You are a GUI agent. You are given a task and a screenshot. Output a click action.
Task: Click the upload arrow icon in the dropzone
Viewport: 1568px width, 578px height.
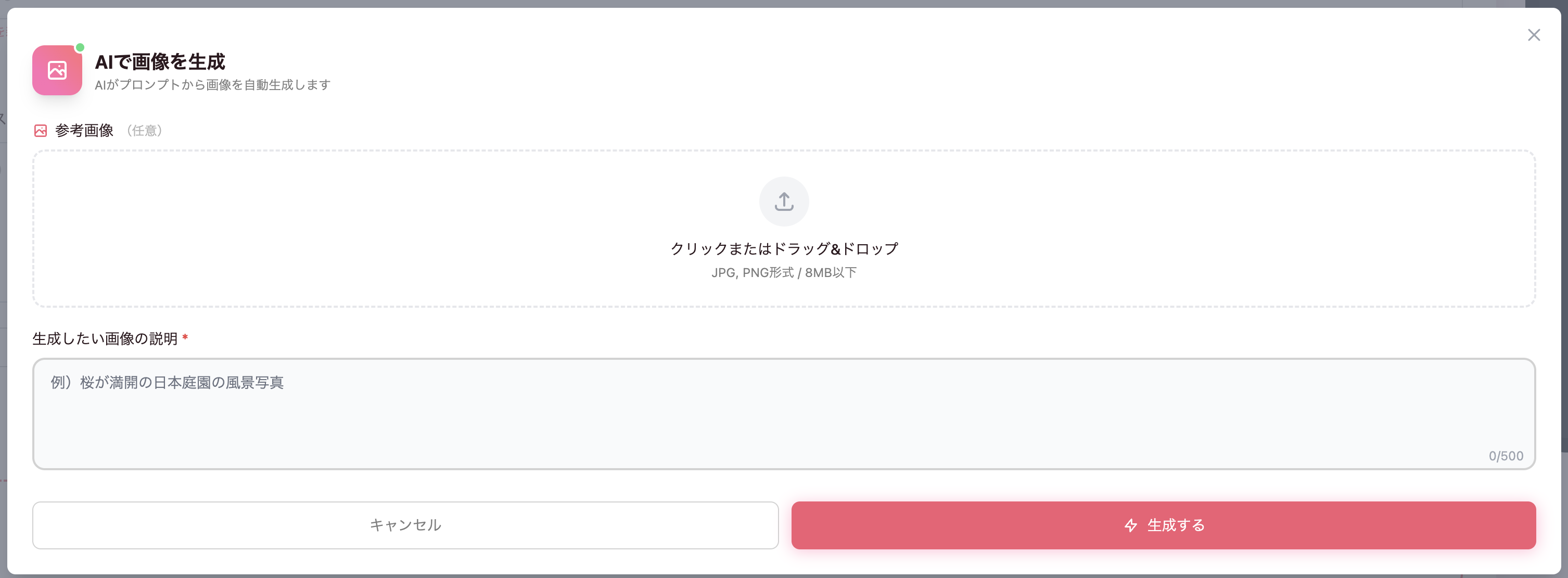(x=784, y=201)
